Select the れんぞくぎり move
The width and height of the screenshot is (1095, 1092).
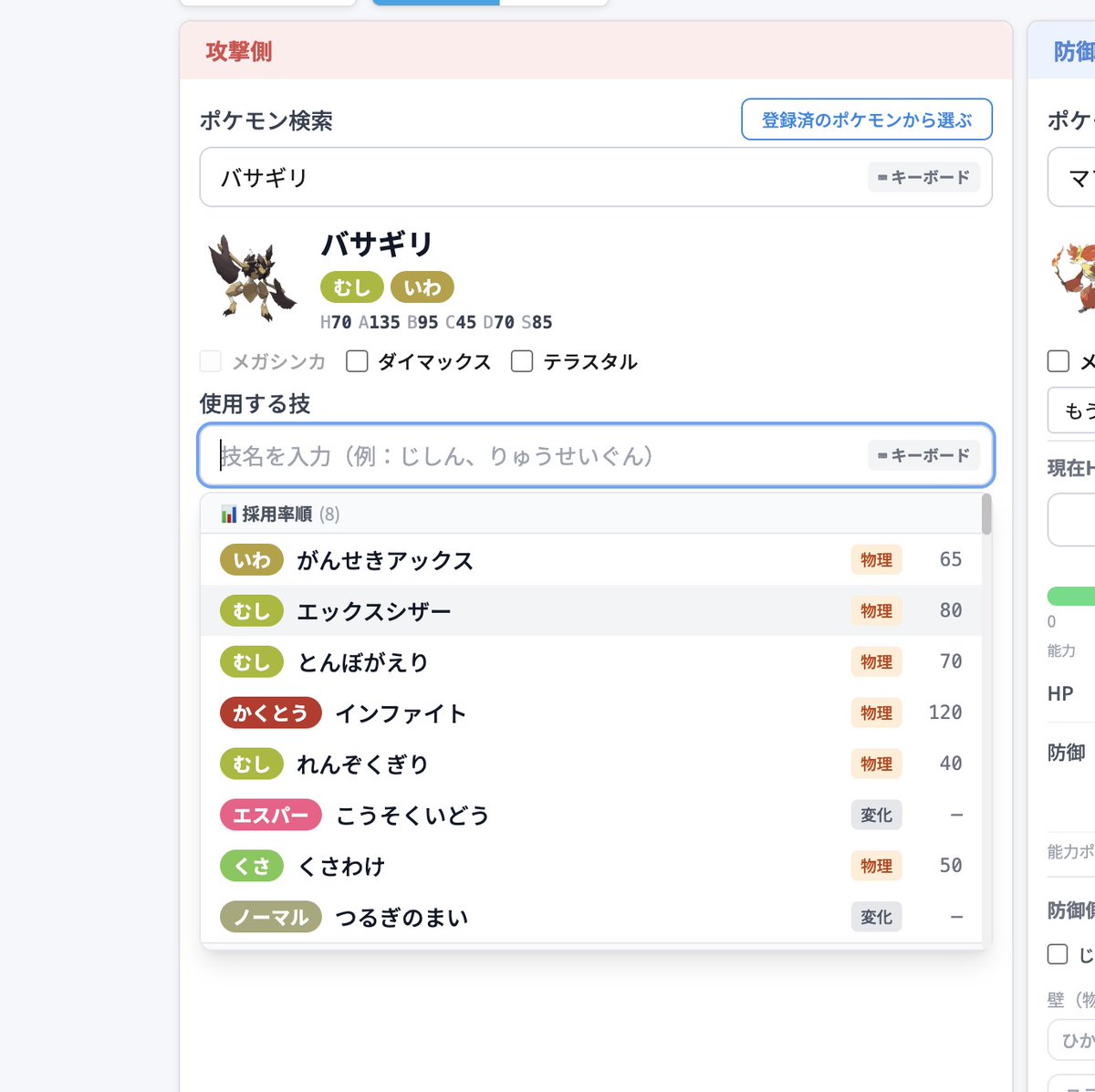(591, 764)
